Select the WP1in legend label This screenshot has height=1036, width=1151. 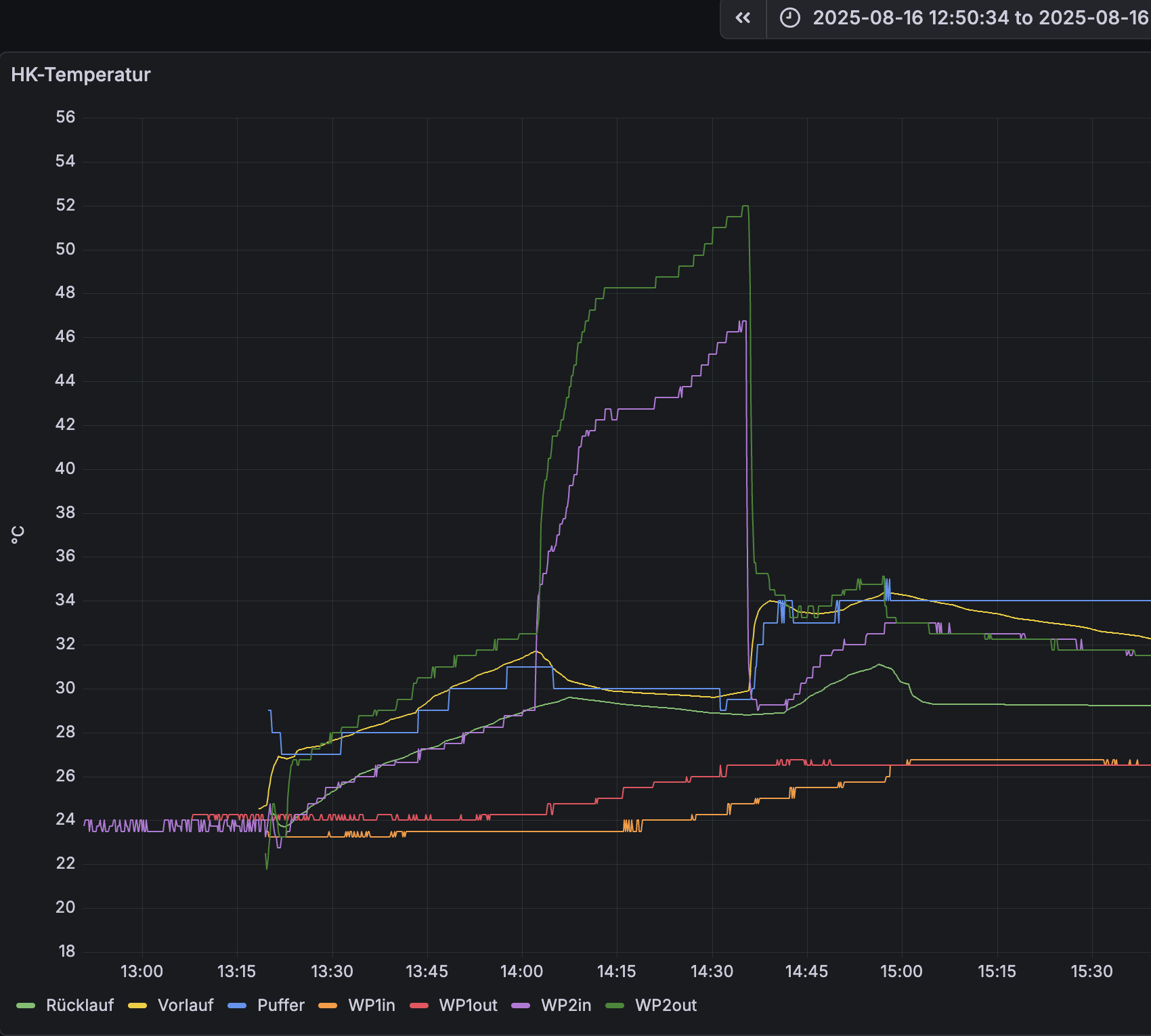pos(371,1006)
